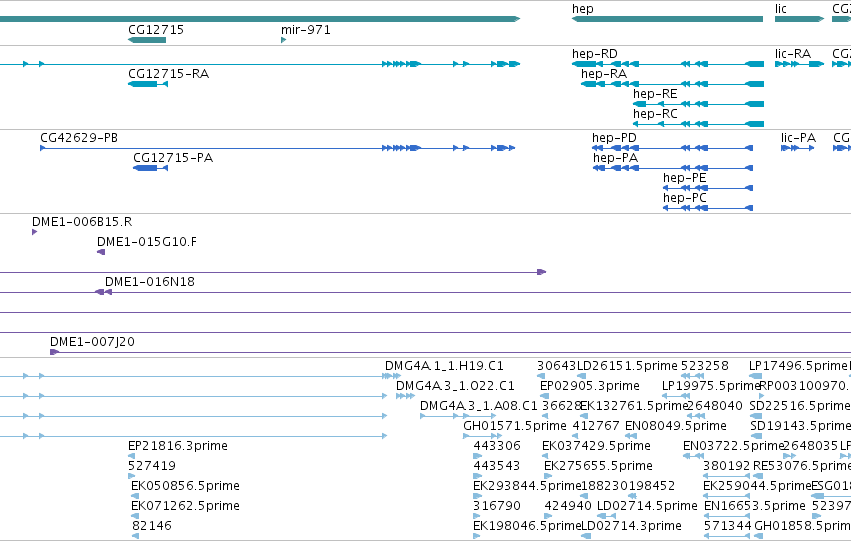The height and width of the screenshot is (541, 851).
Task: Click the lic-RA transcript label
Action: (x=793, y=54)
